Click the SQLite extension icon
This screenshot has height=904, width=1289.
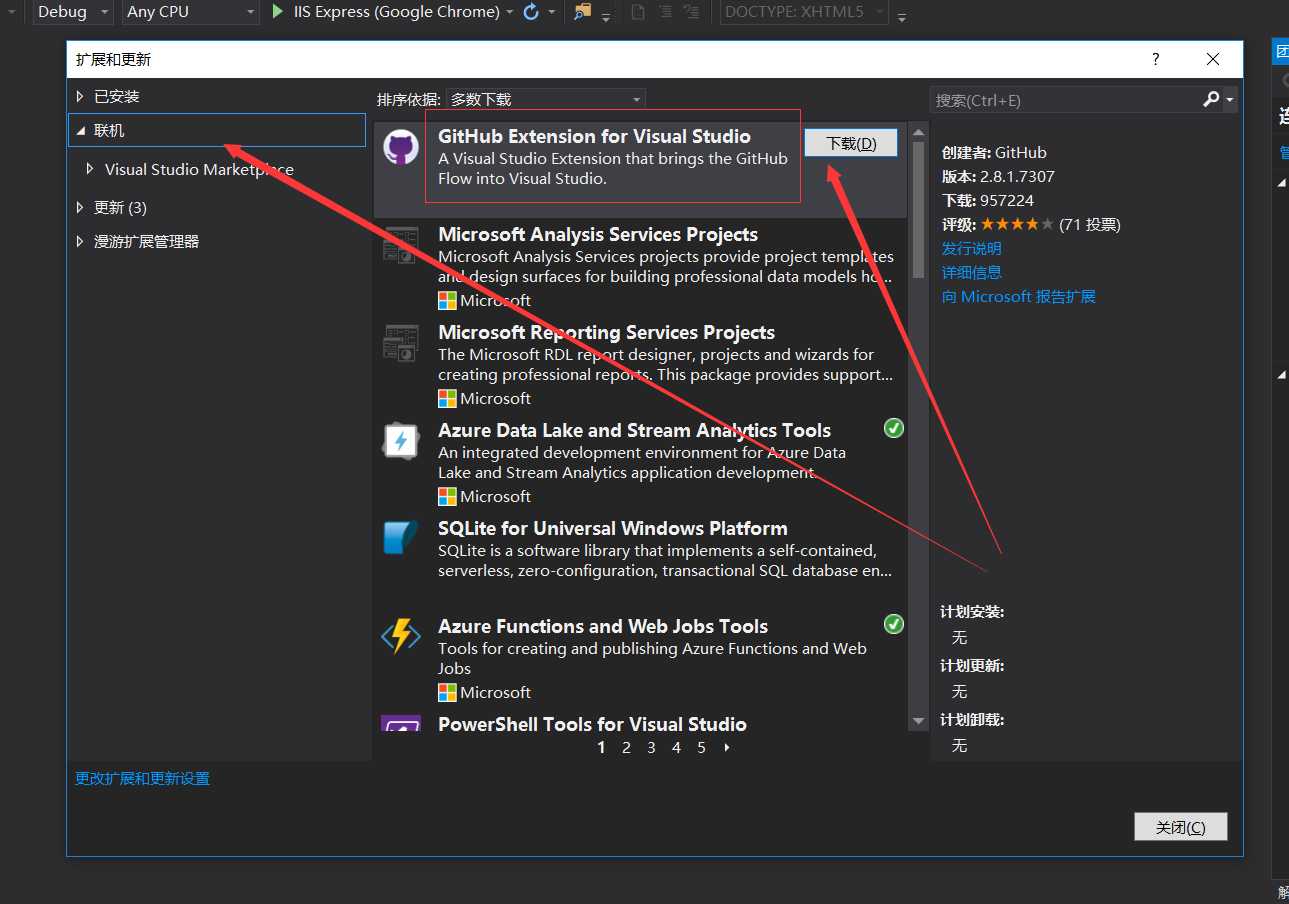pos(401,538)
